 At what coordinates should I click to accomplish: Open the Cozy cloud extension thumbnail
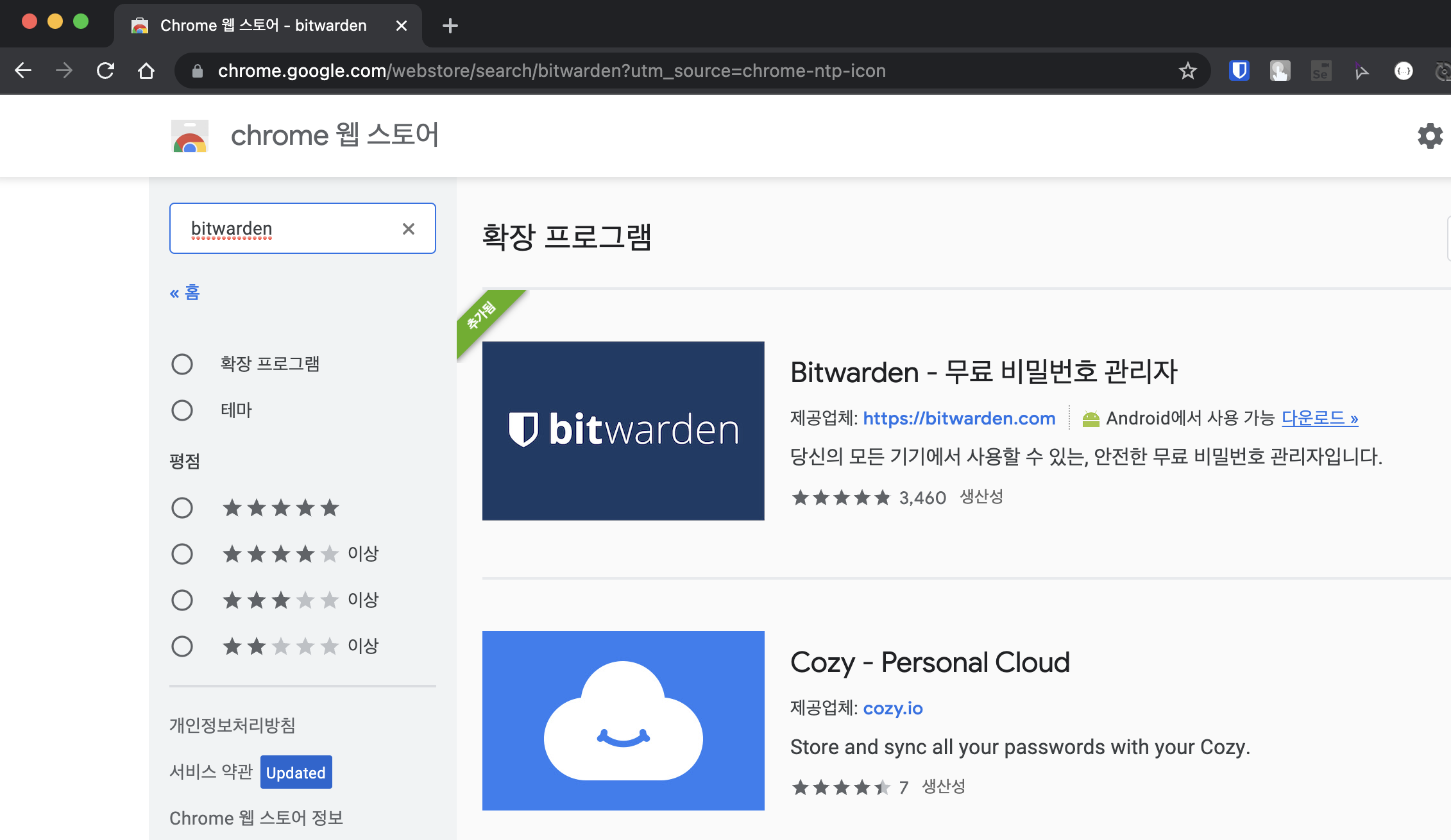pos(623,721)
